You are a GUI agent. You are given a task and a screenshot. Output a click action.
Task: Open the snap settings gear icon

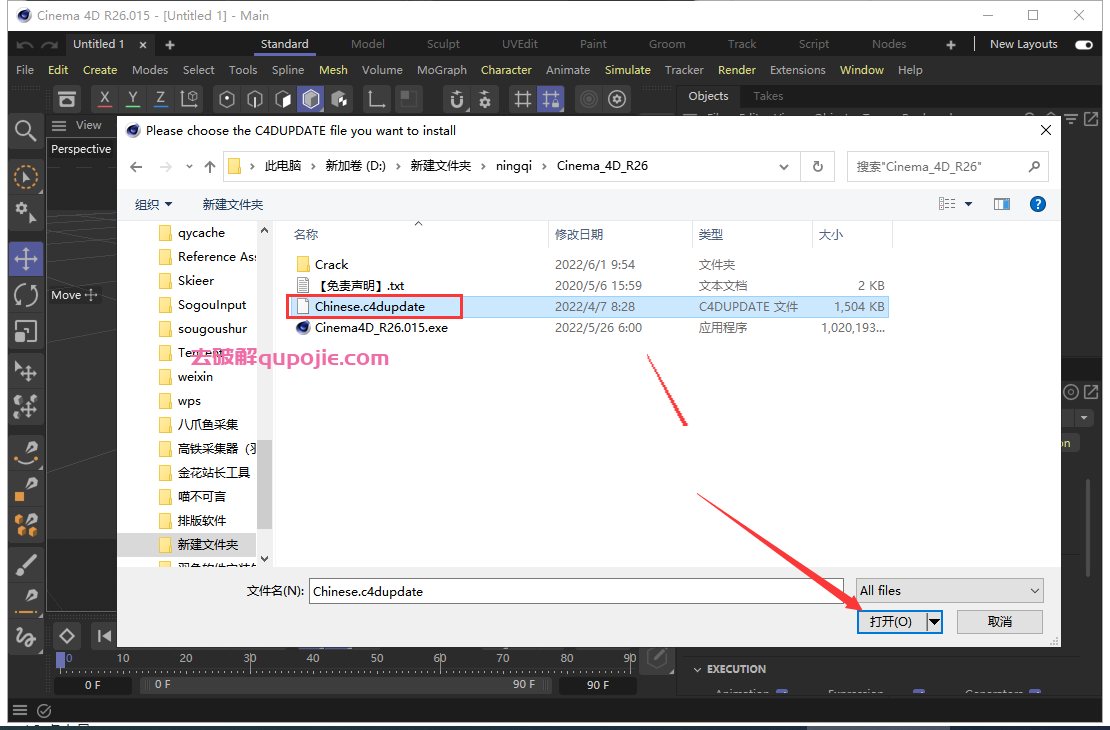[x=485, y=99]
